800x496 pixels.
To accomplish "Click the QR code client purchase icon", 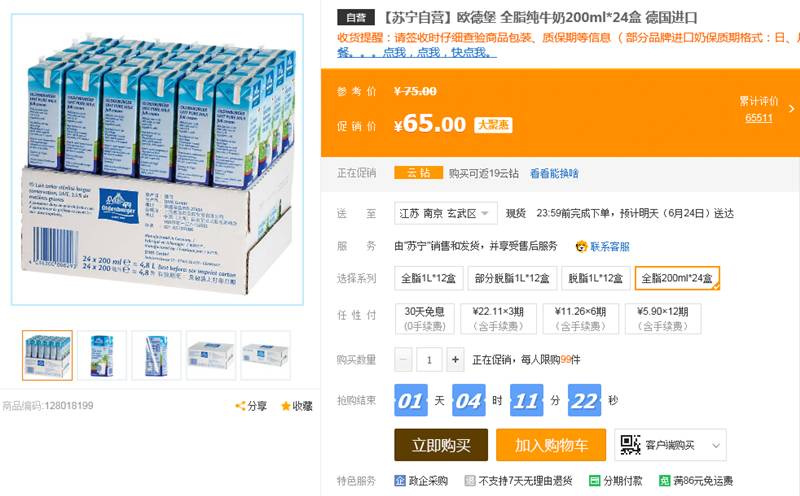I will click(630, 444).
